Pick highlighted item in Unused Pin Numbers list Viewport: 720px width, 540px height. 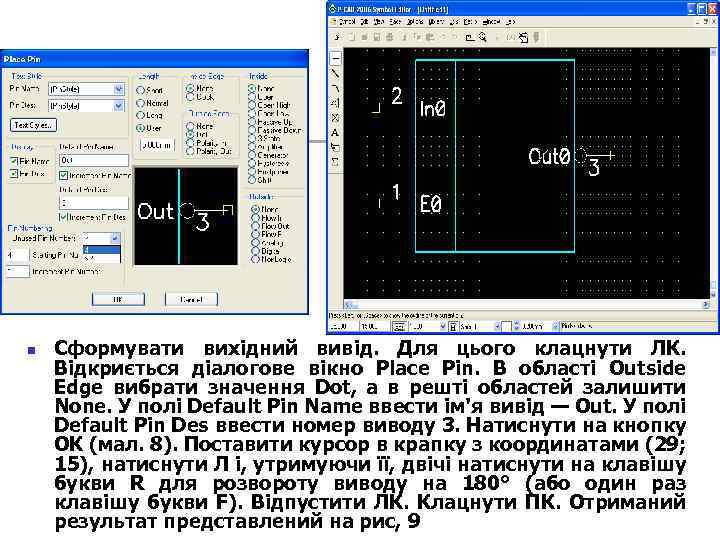(101, 250)
